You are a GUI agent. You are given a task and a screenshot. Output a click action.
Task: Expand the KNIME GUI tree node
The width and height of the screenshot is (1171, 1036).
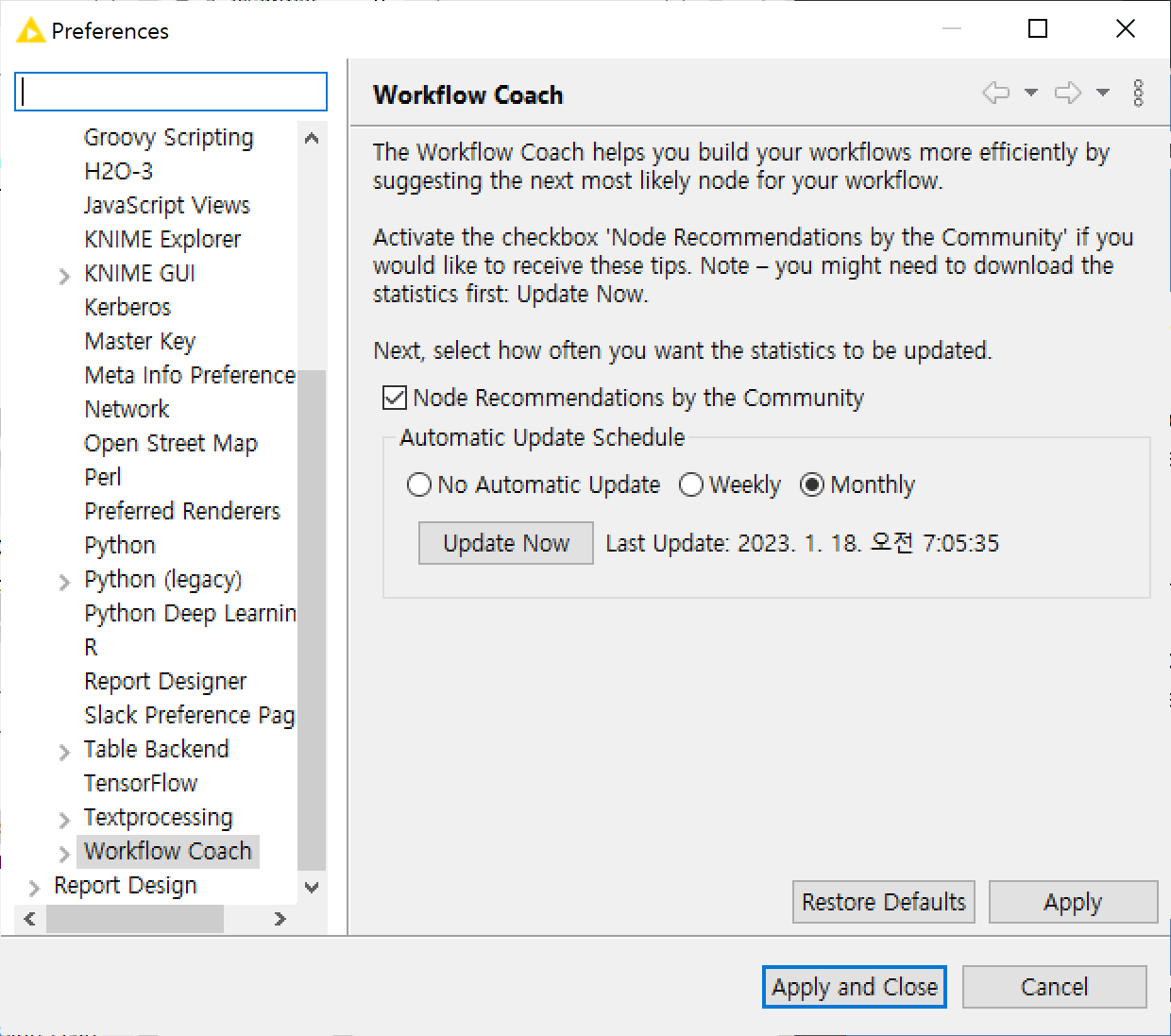63,276
